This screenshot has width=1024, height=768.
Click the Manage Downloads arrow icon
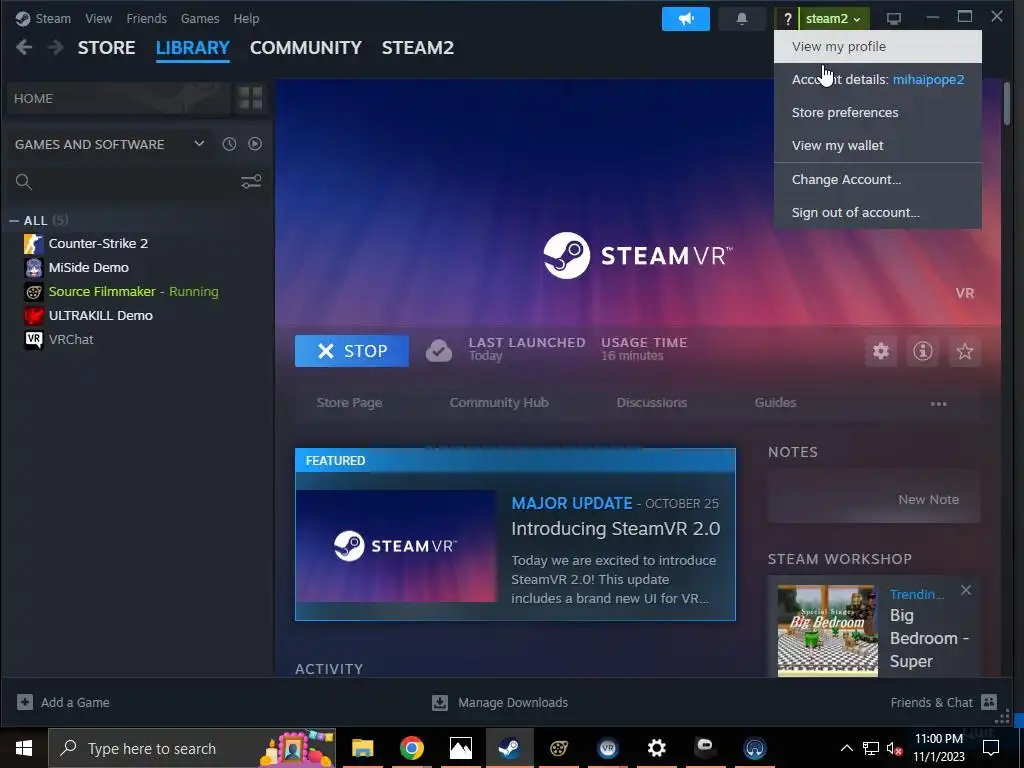click(x=440, y=703)
